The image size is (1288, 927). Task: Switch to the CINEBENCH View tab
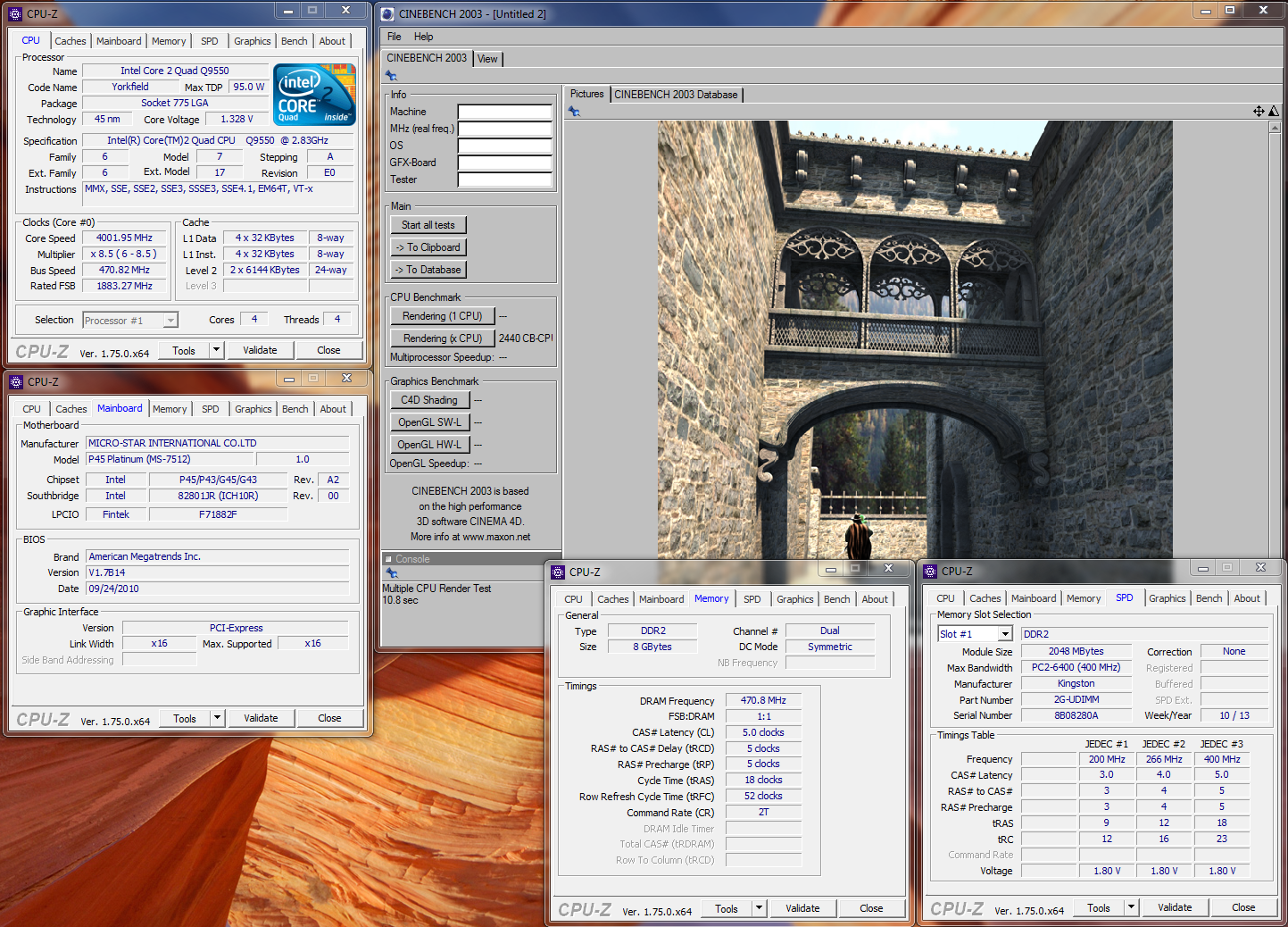(x=487, y=59)
